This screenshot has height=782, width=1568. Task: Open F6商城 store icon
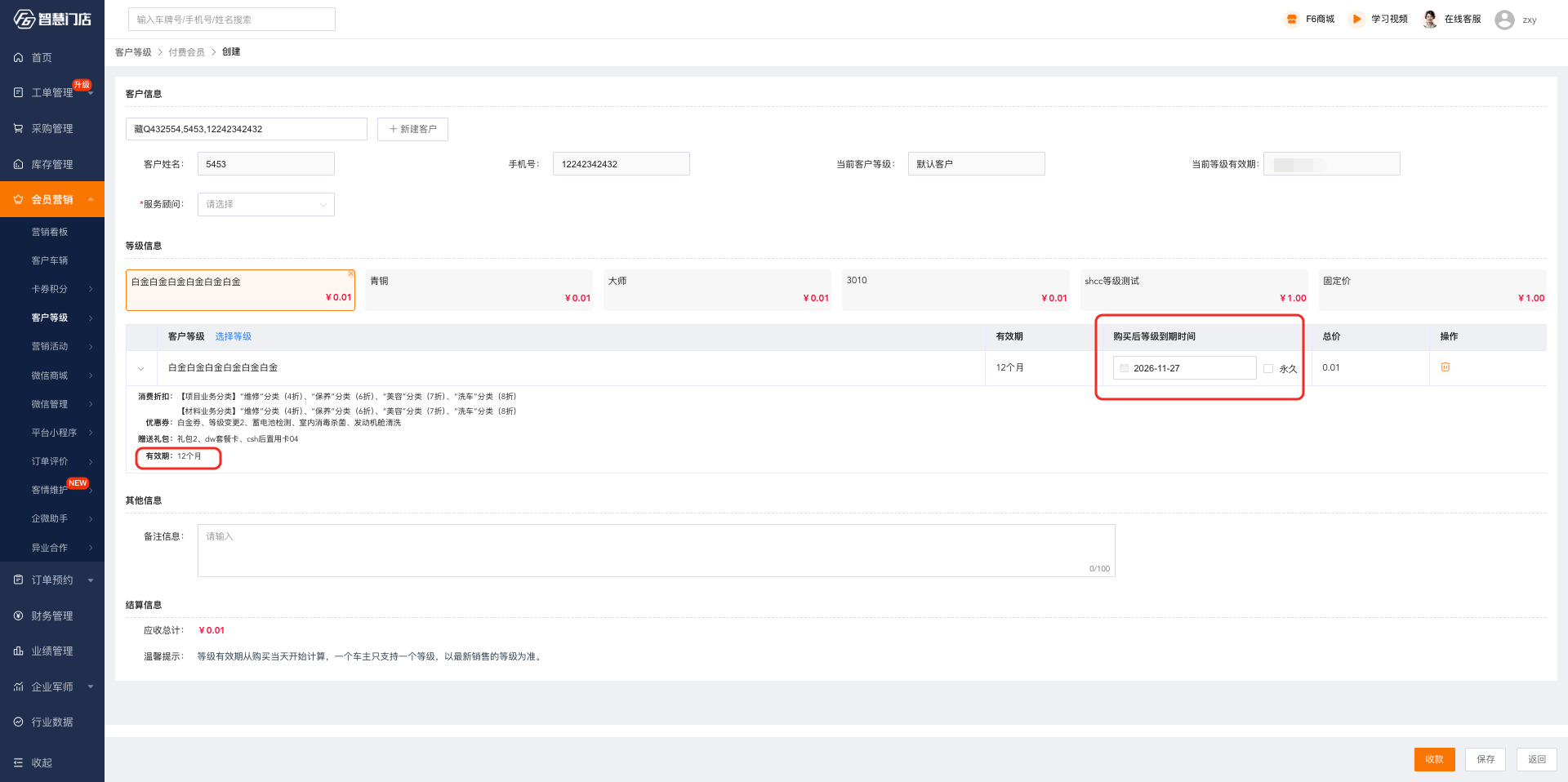(x=1291, y=20)
